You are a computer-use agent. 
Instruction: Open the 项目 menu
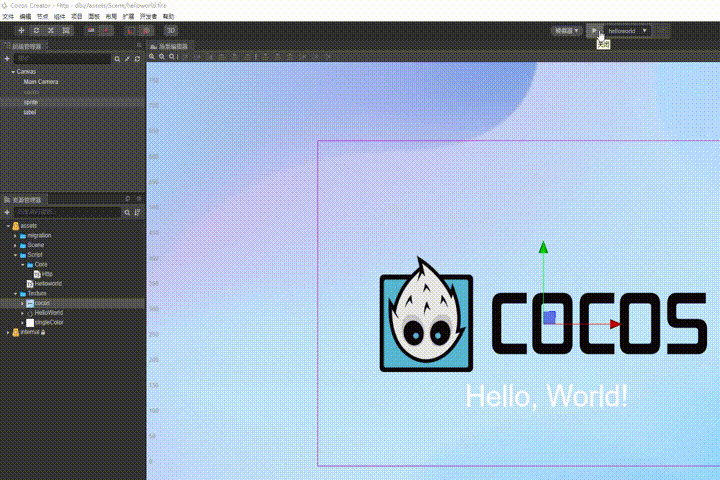pyautogui.click(x=76, y=17)
